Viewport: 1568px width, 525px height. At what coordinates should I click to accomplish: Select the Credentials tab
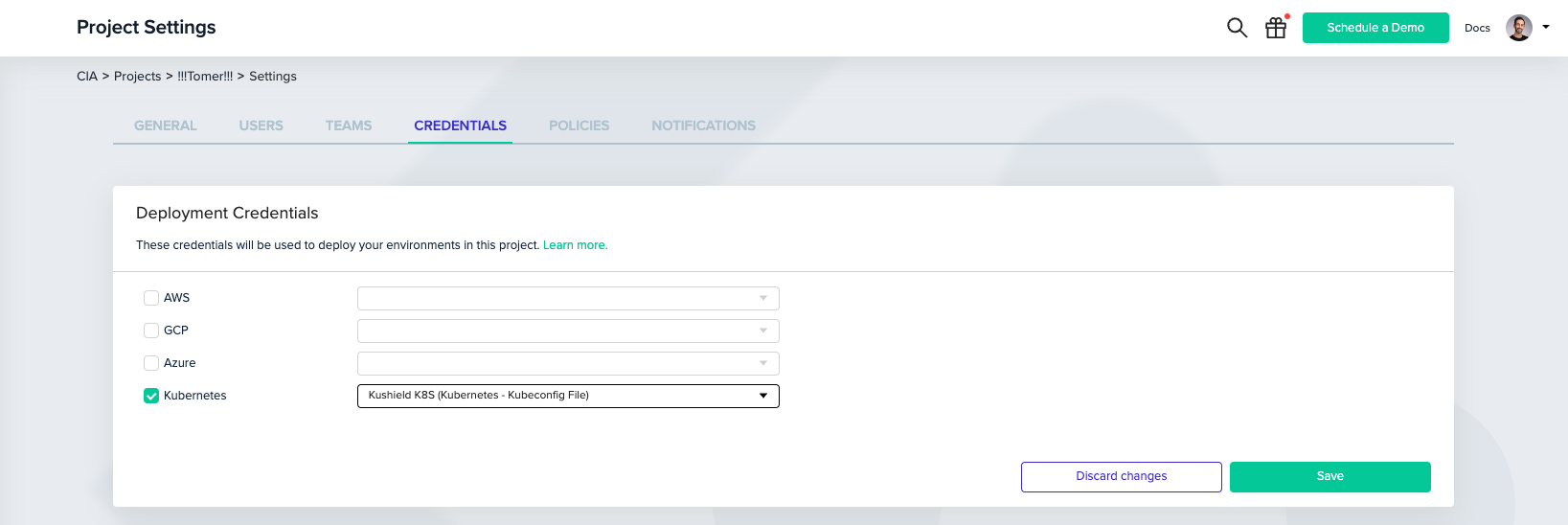point(460,126)
